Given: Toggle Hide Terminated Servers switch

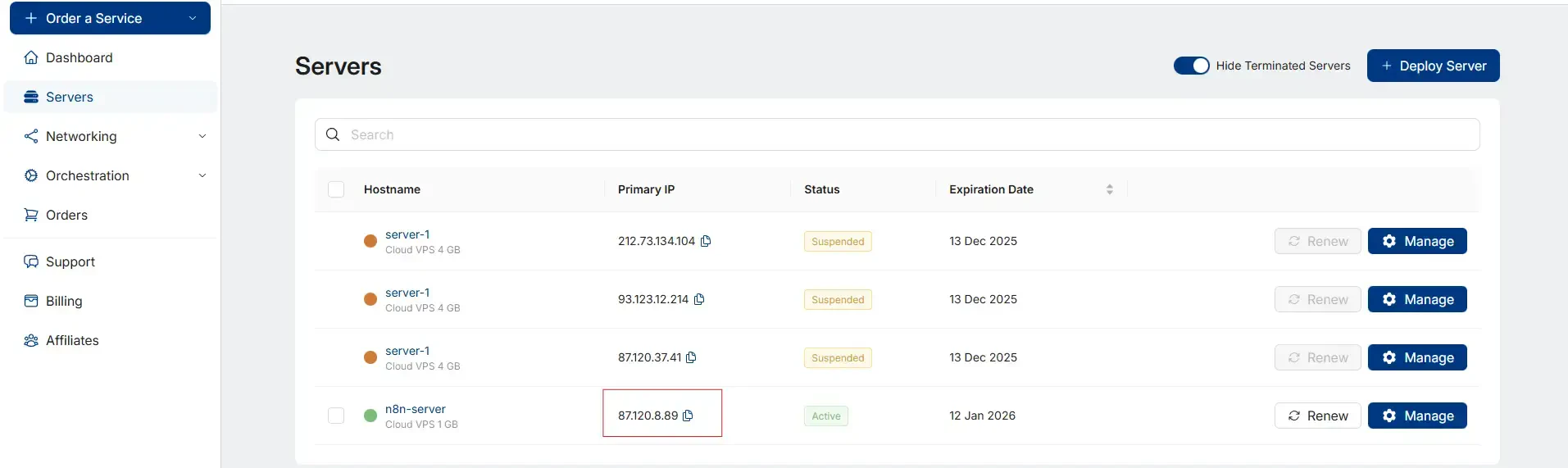Looking at the screenshot, I should coord(1191,66).
